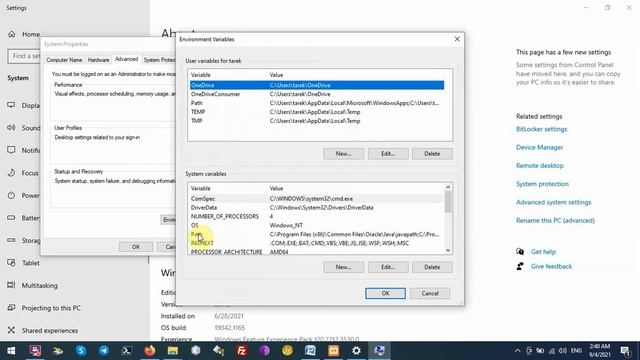This screenshot has width=640, height=360.
Task: Open Storage settings icon in sidebar
Action: coord(11,240)
